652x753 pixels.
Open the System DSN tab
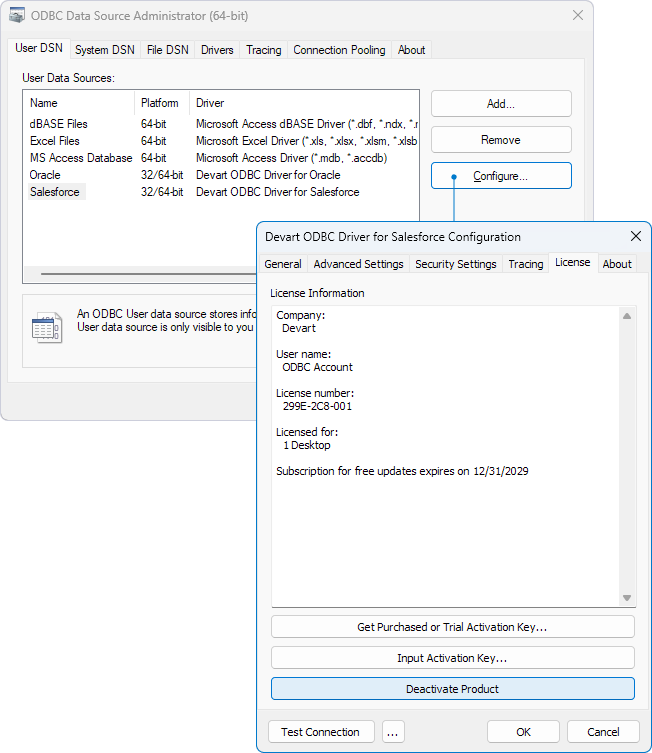(105, 50)
